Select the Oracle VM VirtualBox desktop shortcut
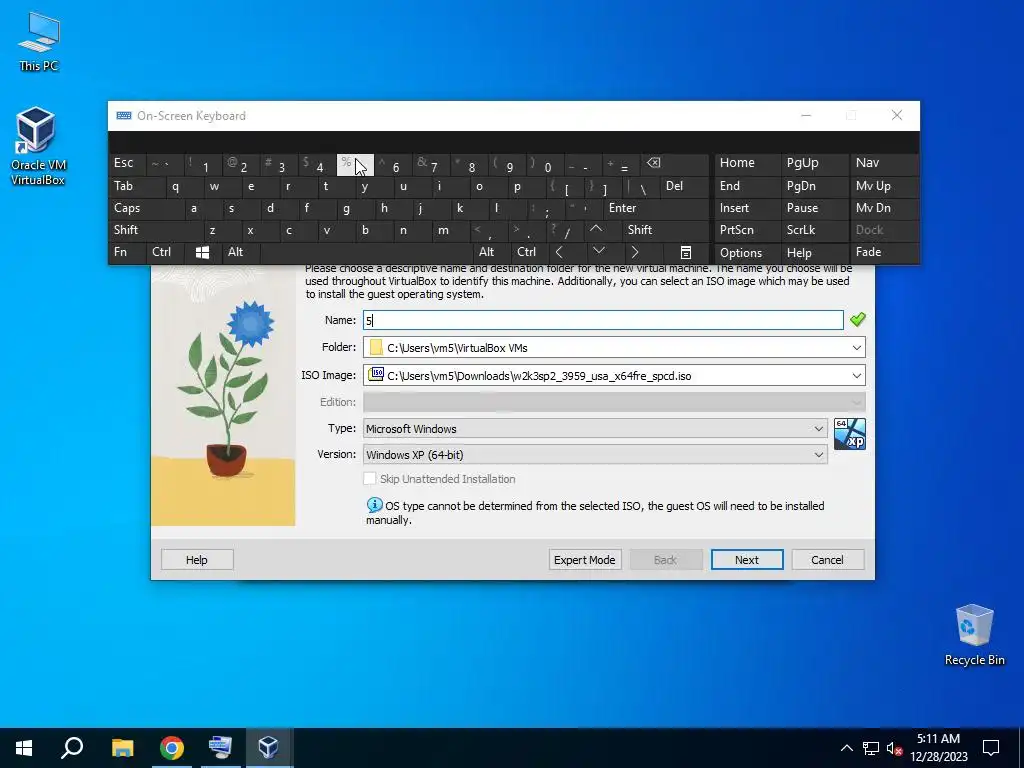Image resolution: width=1024 pixels, height=768 pixels. pos(37,146)
